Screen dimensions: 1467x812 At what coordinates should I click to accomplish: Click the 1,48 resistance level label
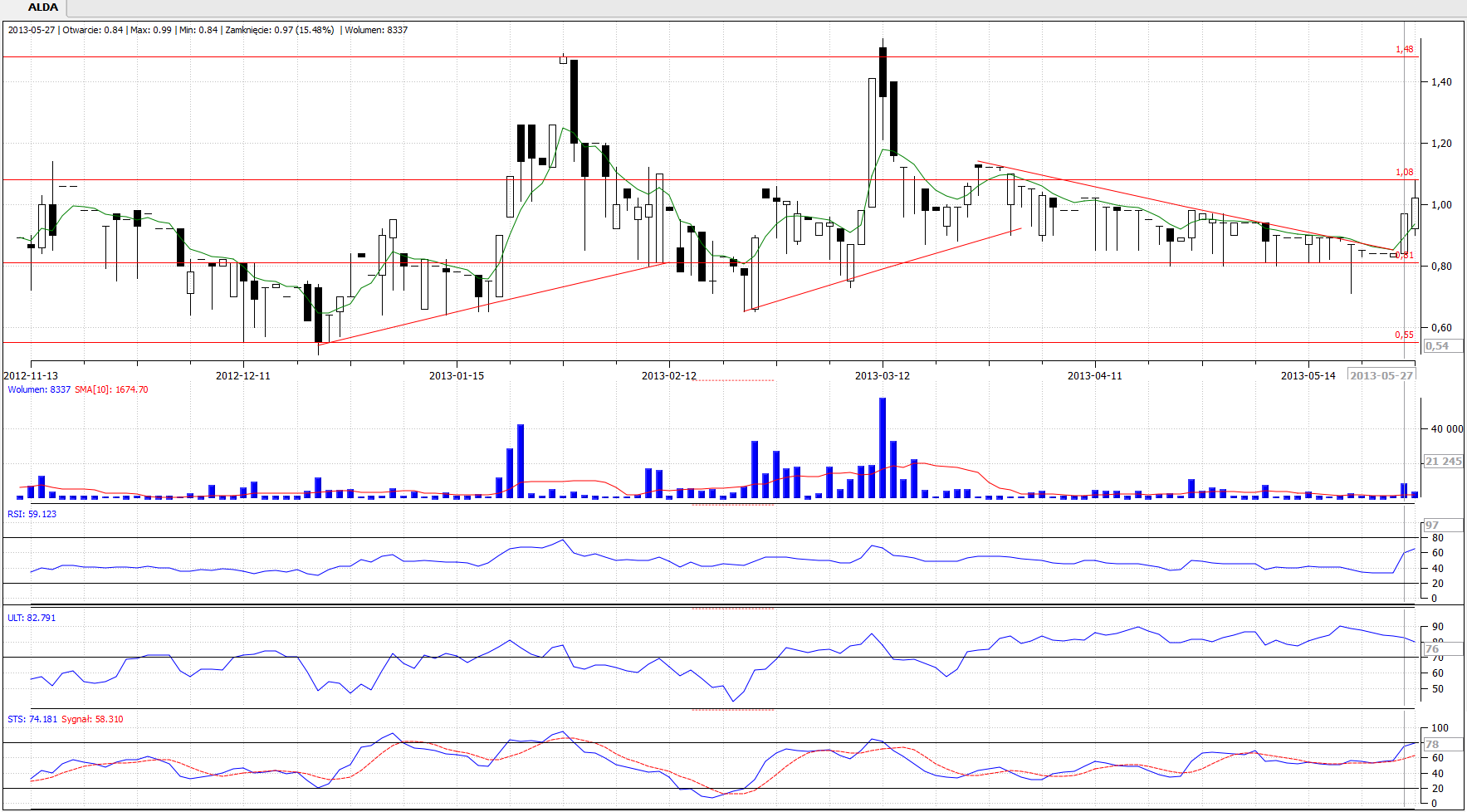tap(1404, 50)
